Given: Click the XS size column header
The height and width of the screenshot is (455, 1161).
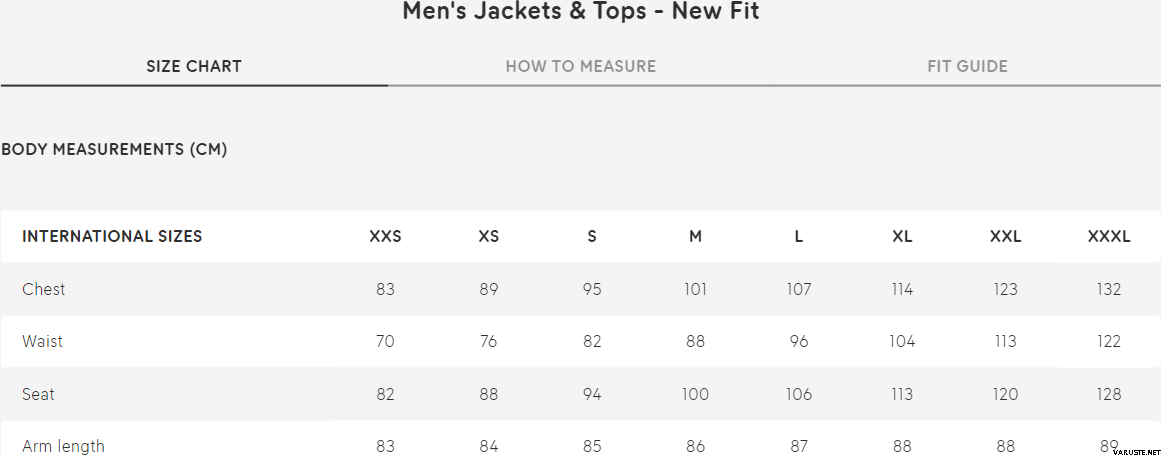Looking at the screenshot, I should click(489, 237).
